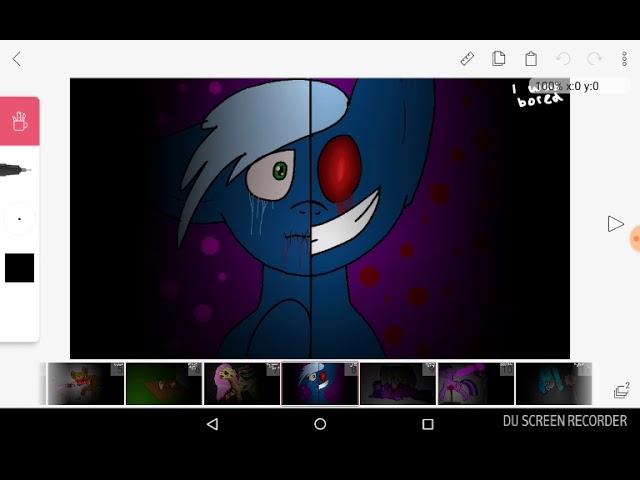The width and height of the screenshot is (640, 480).
Task: Select frame 5 thumbnail
Action: 86,384
